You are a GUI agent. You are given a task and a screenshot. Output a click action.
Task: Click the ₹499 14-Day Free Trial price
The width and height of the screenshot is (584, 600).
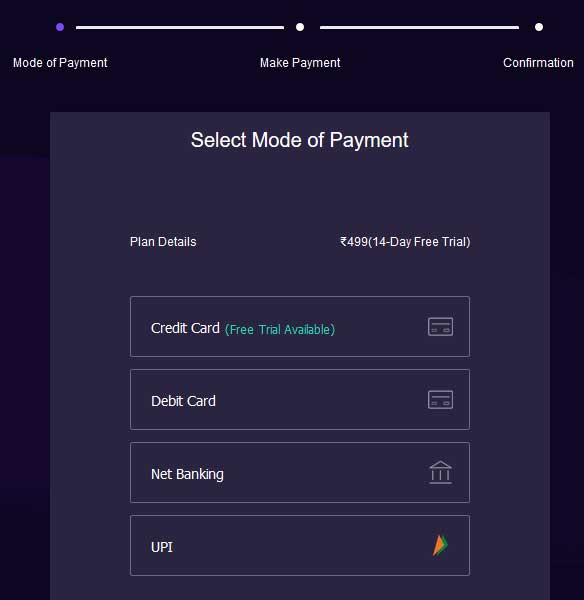405,242
